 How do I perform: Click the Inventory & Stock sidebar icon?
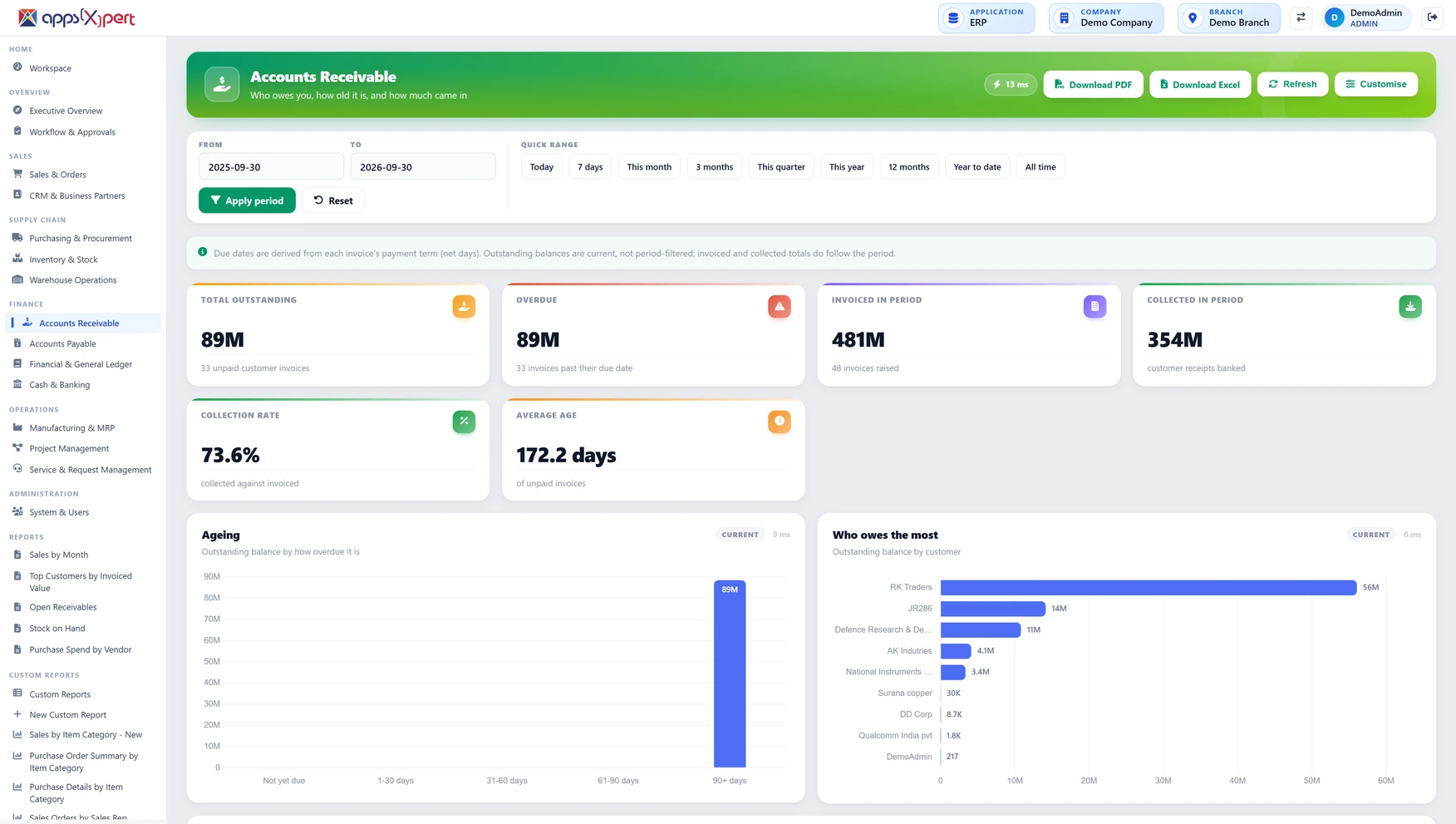click(17, 259)
